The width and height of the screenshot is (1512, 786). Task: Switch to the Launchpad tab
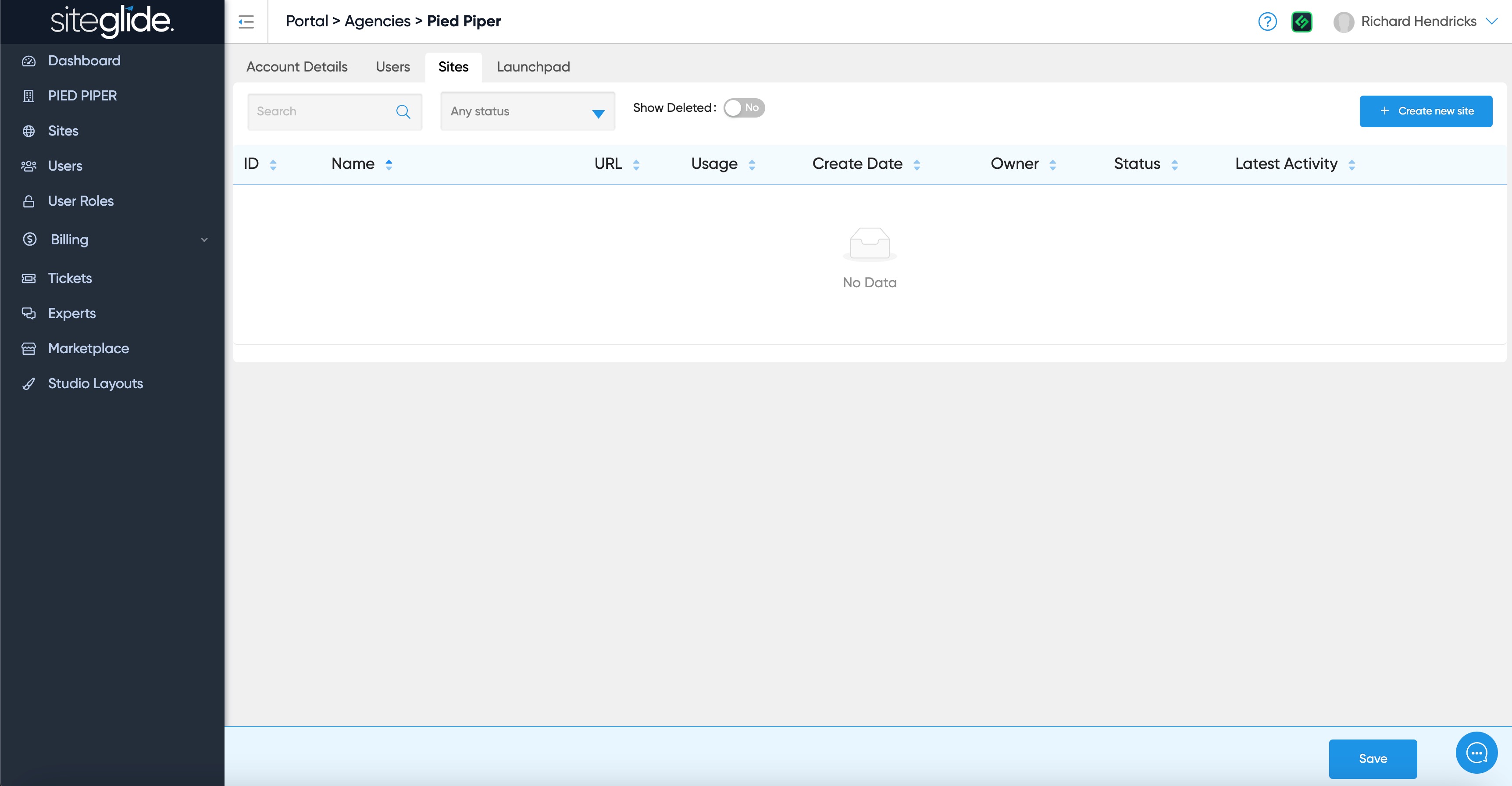533,67
